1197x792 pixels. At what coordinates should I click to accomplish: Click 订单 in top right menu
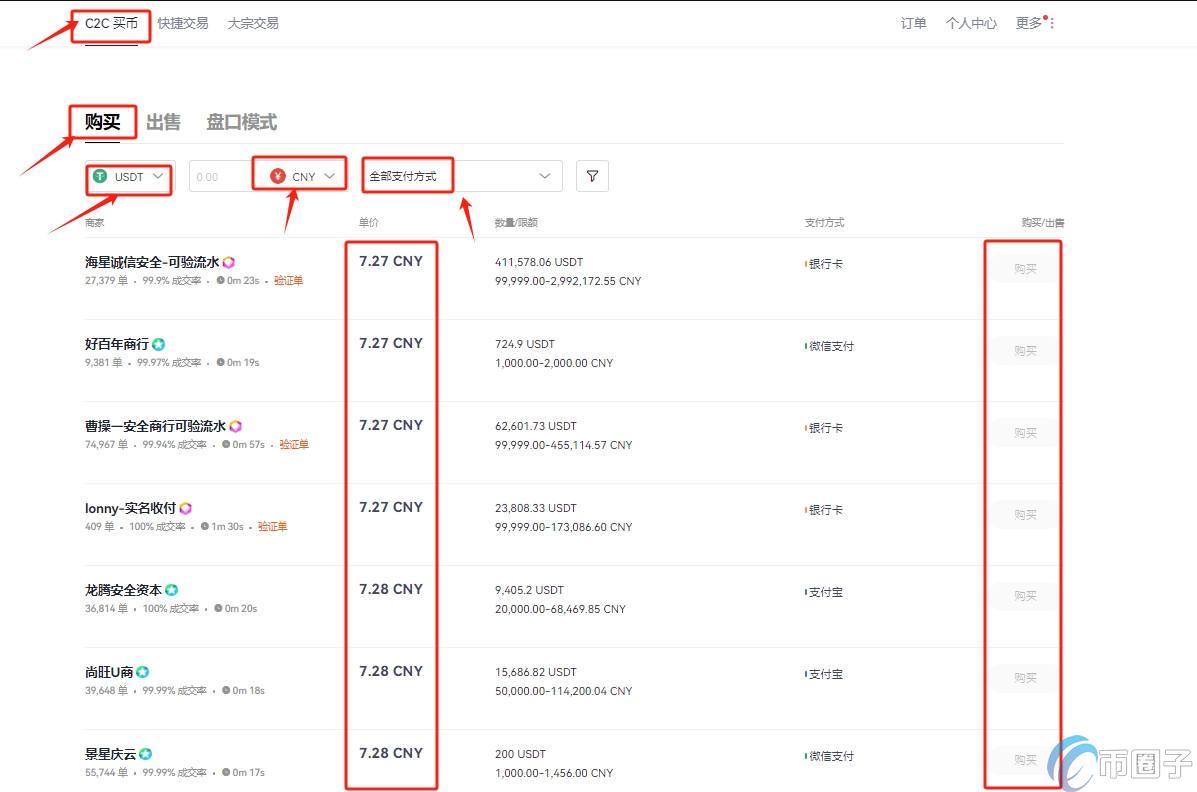coord(913,23)
